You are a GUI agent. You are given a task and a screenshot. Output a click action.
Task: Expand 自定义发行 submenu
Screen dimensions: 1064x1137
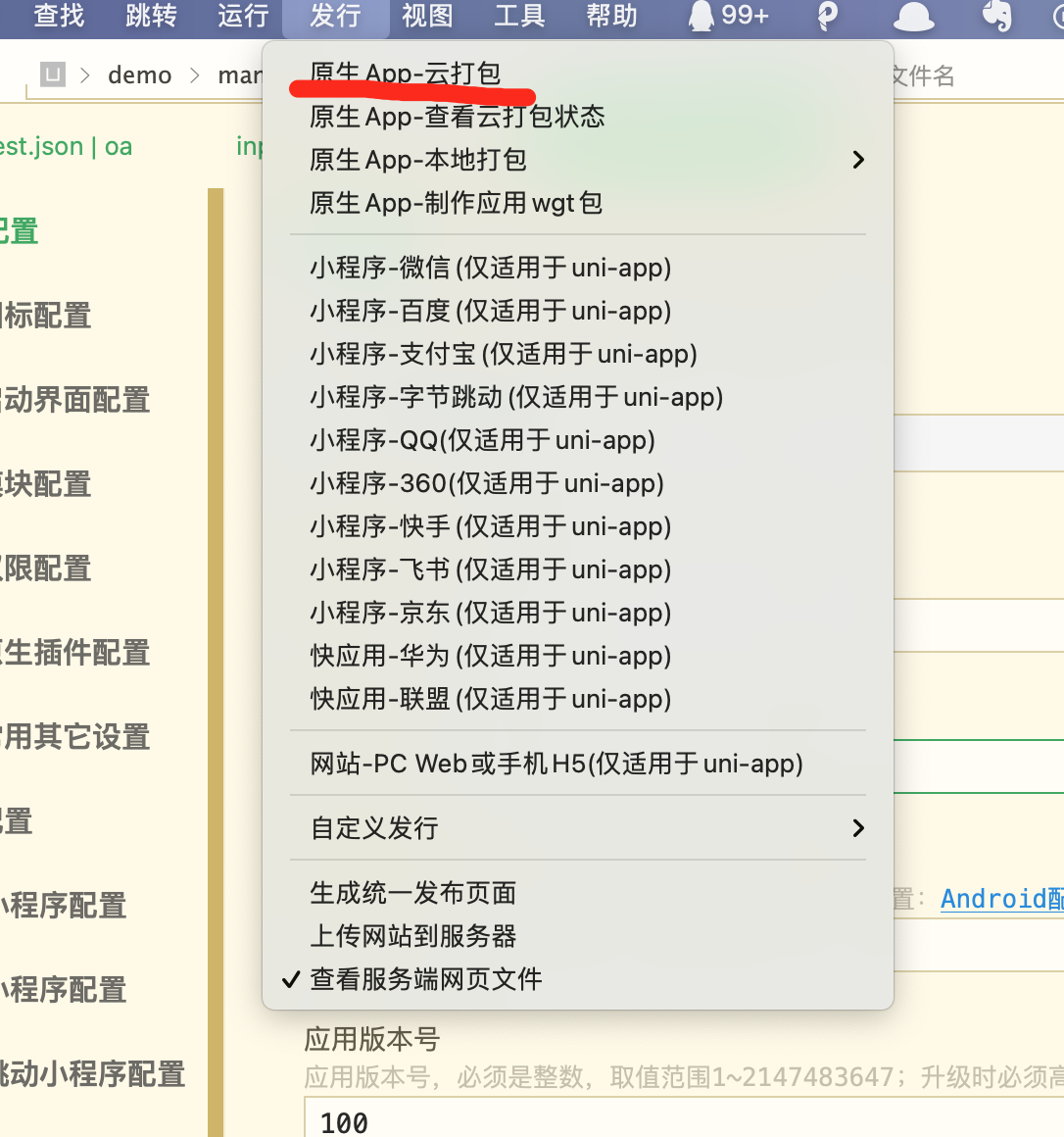coord(578,828)
